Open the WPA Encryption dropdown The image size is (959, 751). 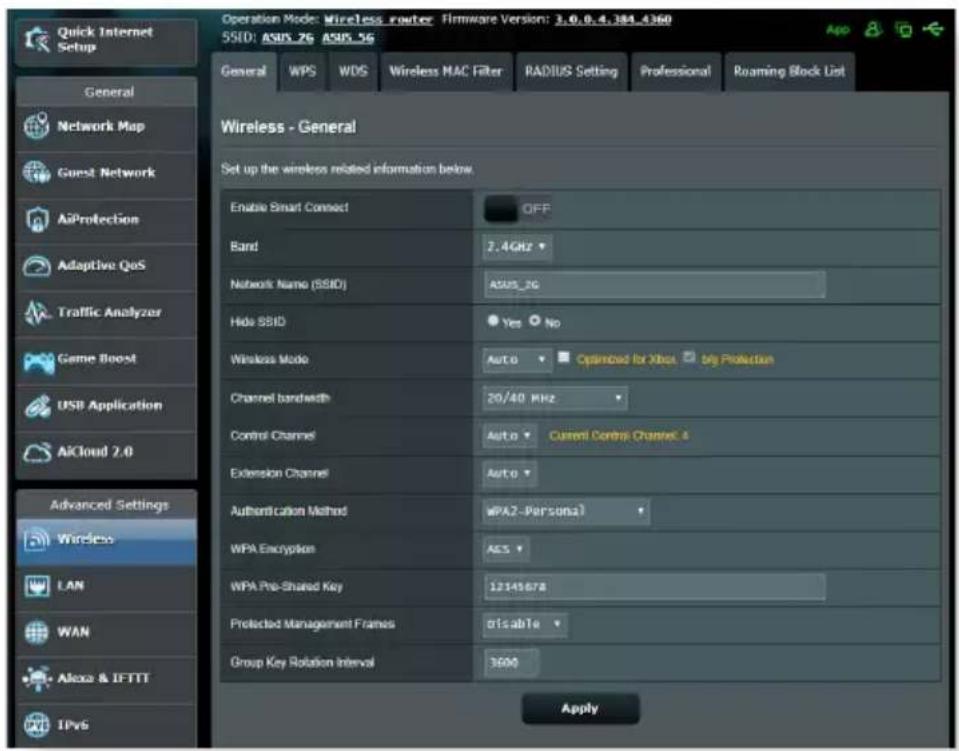pyautogui.click(x=506, y=549)
